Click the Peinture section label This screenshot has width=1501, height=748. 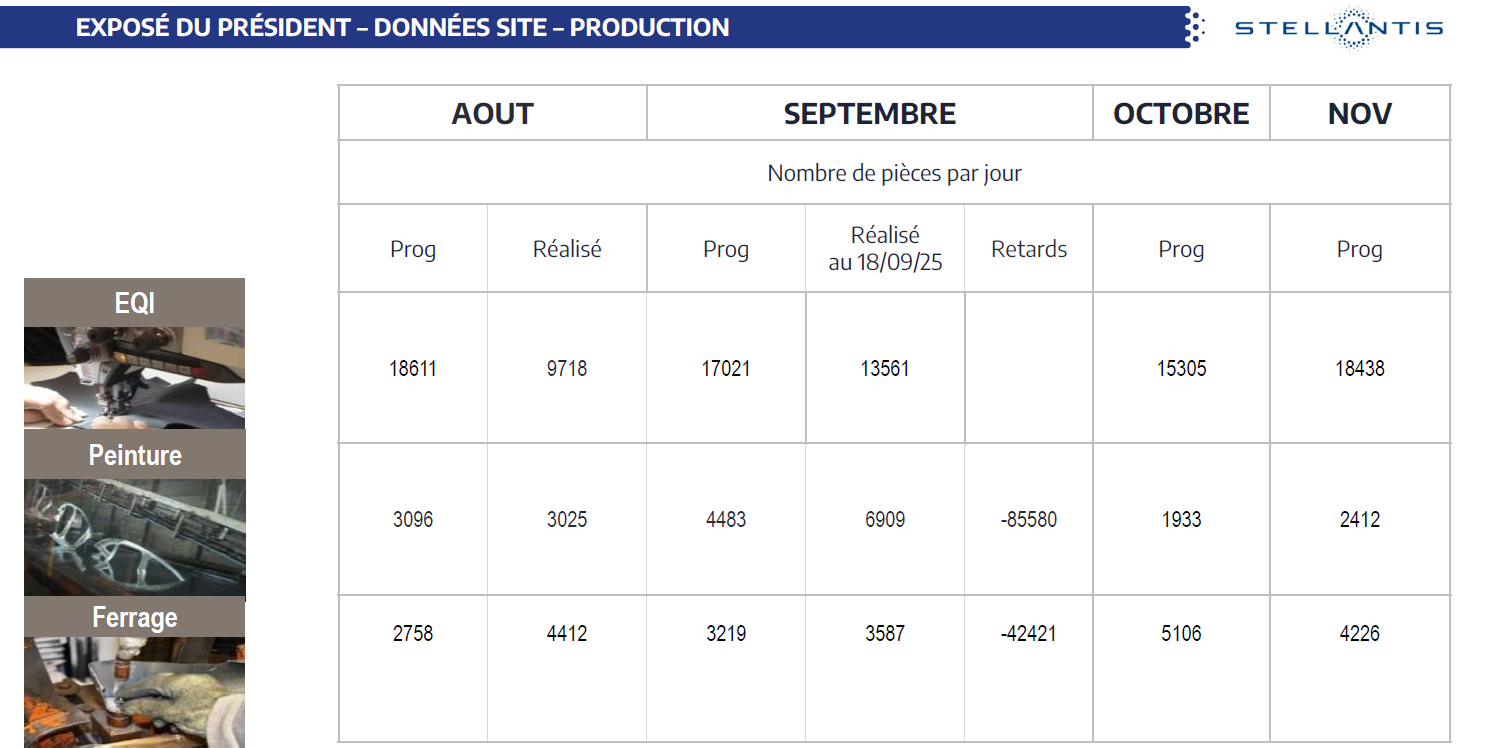134,455
